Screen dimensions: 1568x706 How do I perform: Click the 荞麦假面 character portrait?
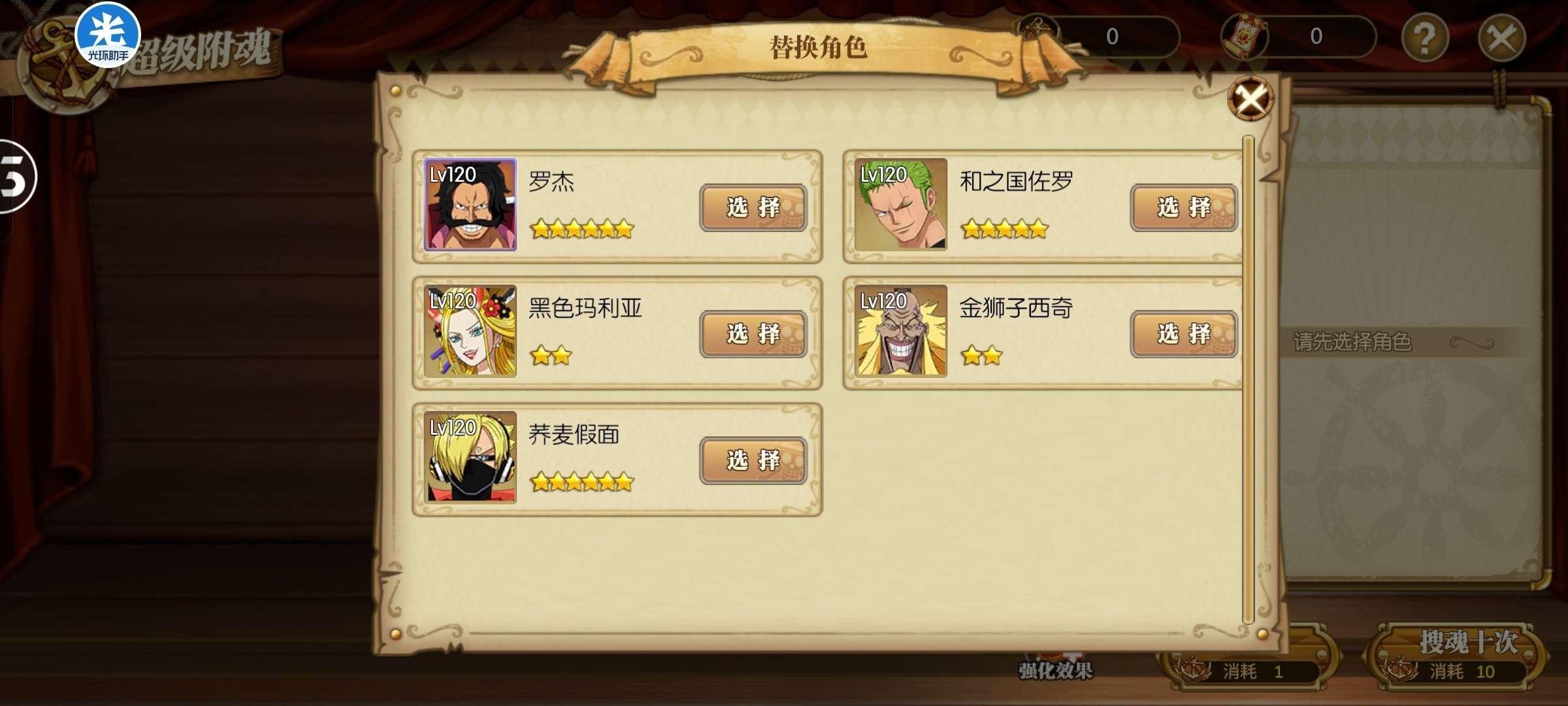point(470,458)
